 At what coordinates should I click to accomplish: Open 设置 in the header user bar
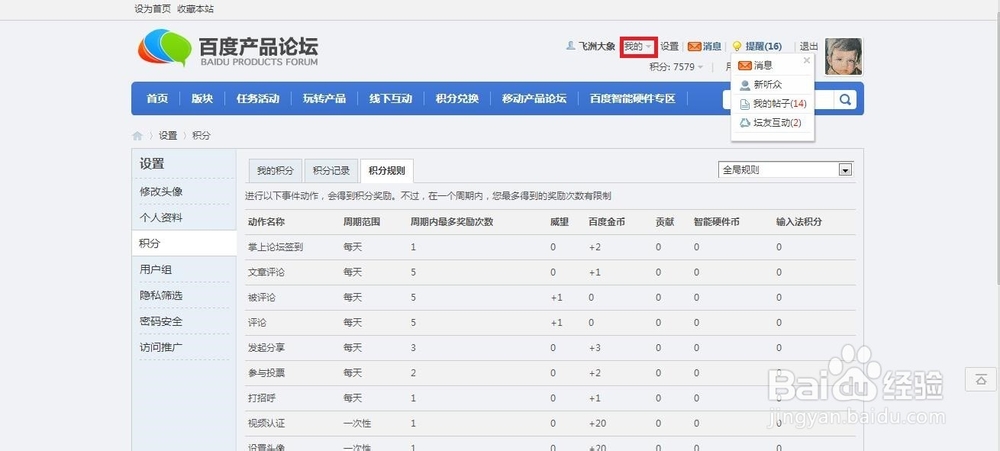coord(669,47)
